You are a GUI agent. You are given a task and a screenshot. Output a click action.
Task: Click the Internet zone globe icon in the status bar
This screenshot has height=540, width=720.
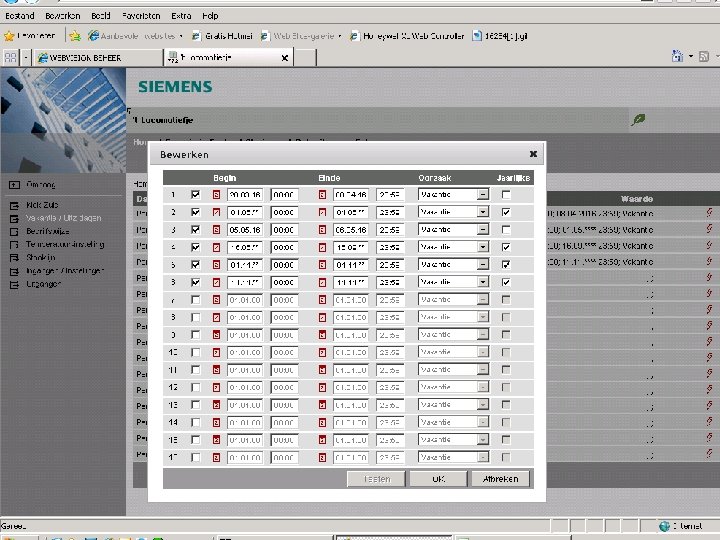pos(664,526)
